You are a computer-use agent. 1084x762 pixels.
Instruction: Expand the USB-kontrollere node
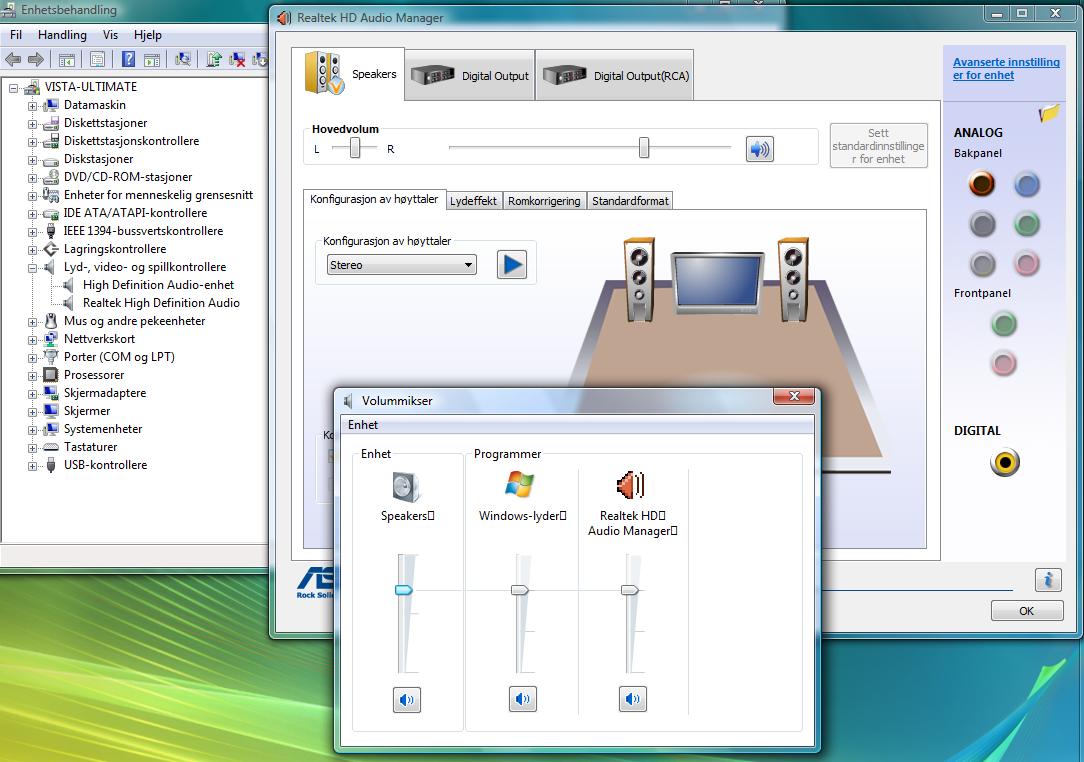[32, 465]
